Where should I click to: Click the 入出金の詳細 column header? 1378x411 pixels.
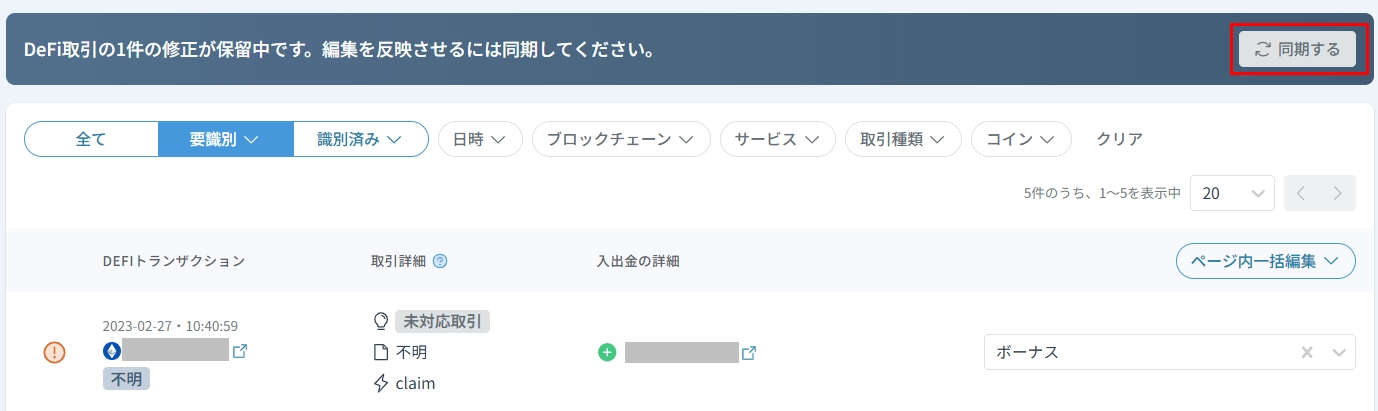[638, 261]
